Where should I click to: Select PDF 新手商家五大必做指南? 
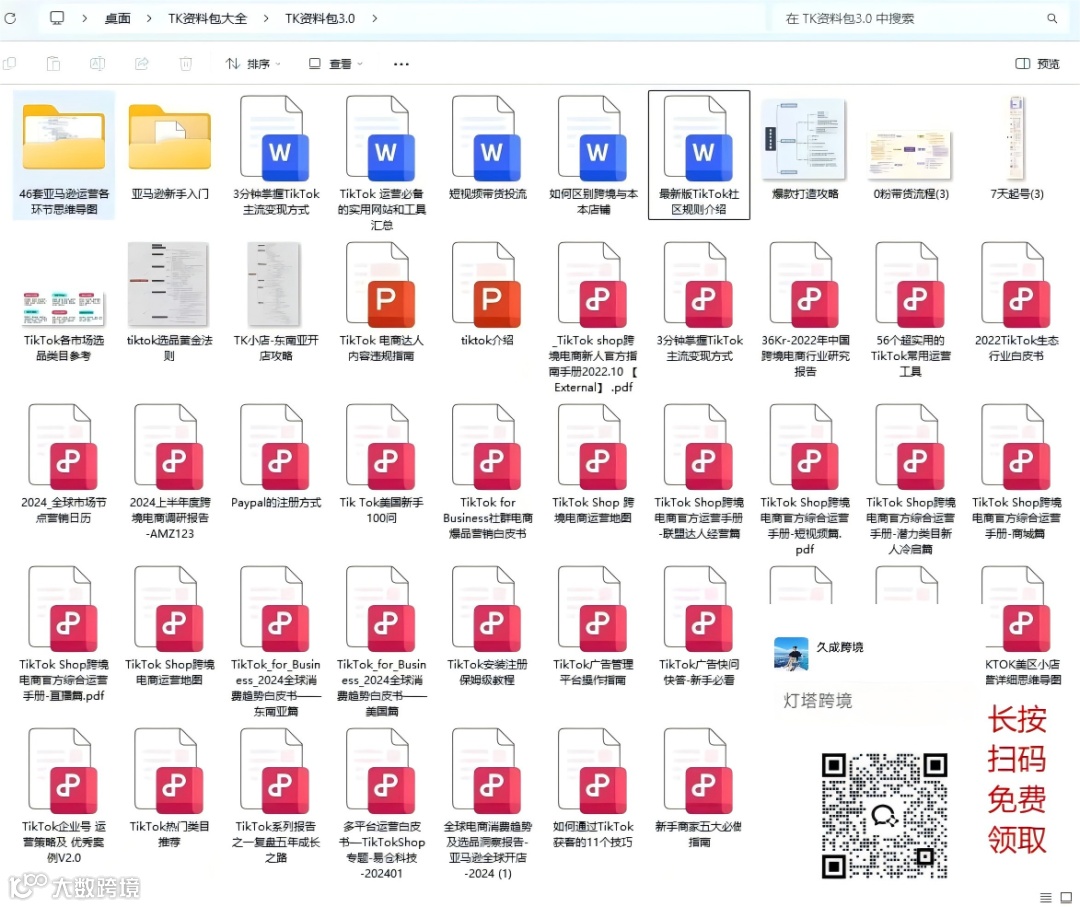point(699,787)
